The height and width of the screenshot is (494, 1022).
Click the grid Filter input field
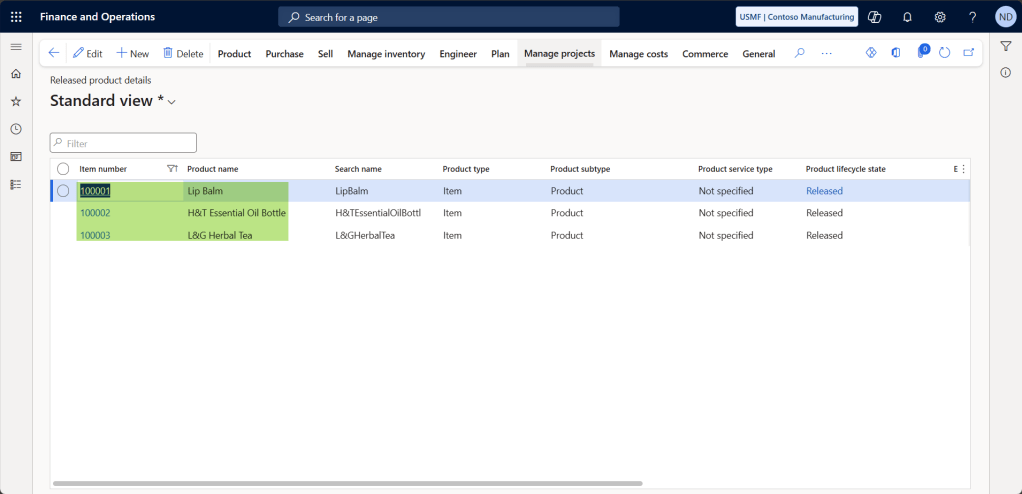(123, 143)
